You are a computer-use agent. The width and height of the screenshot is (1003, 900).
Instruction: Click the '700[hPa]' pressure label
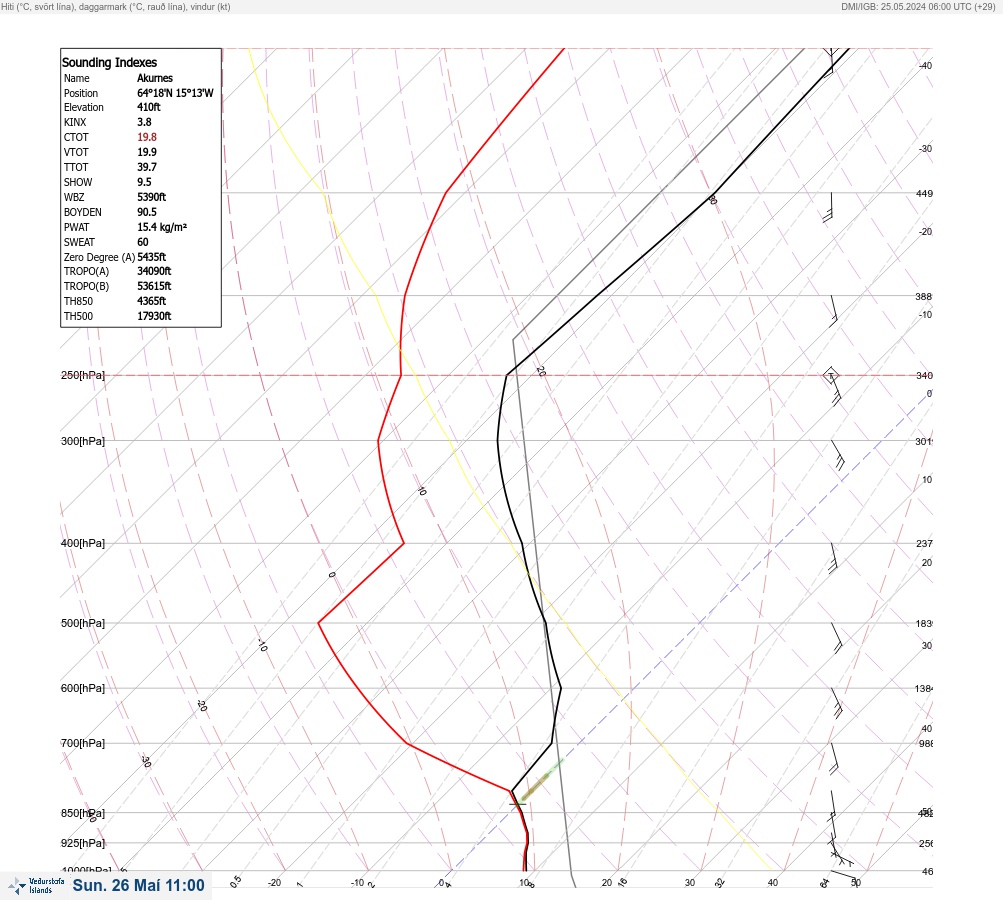coord(83,743)
